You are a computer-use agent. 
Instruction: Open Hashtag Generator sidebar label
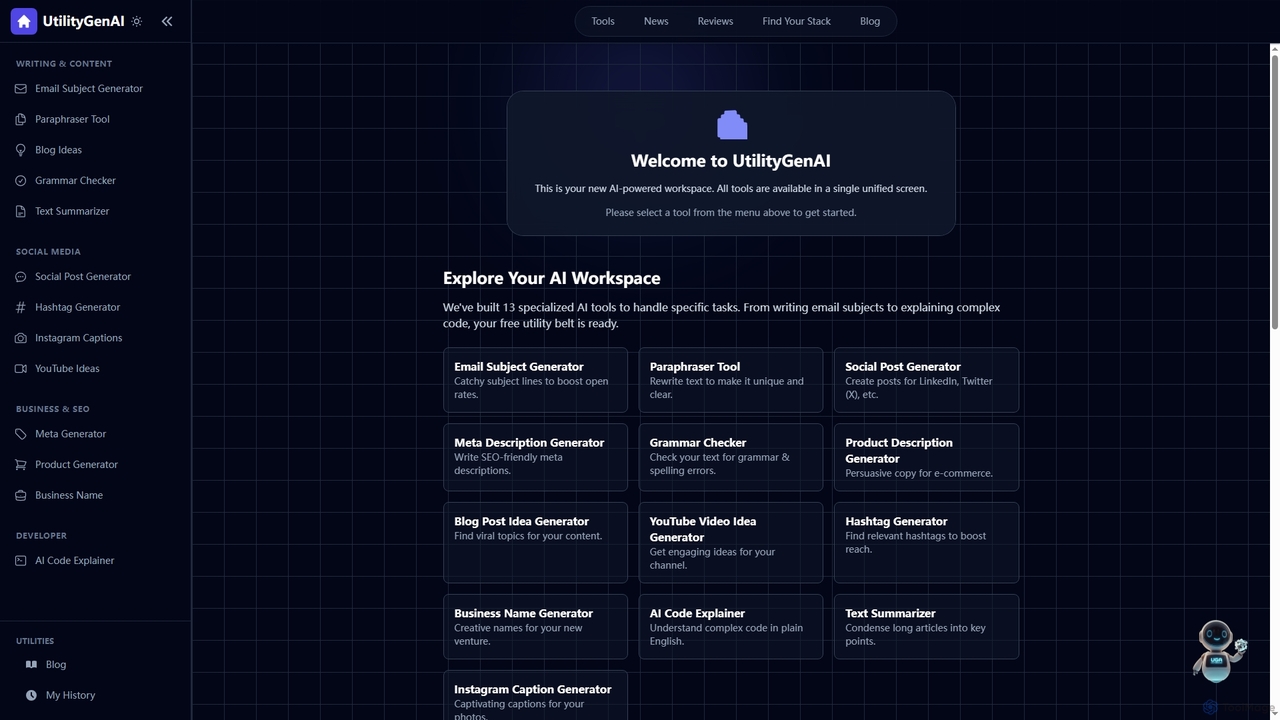[77, 307]
